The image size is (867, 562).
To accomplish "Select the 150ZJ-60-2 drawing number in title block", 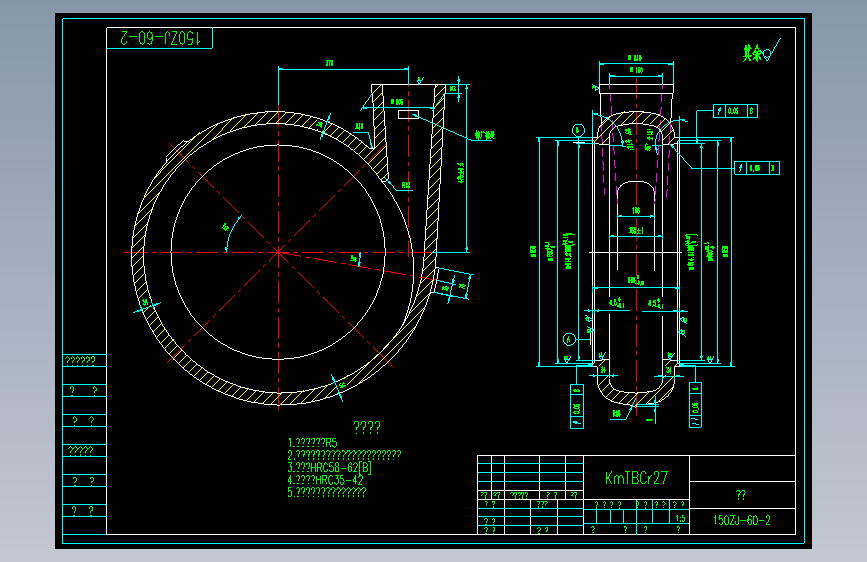I will (x=741, y=521).
